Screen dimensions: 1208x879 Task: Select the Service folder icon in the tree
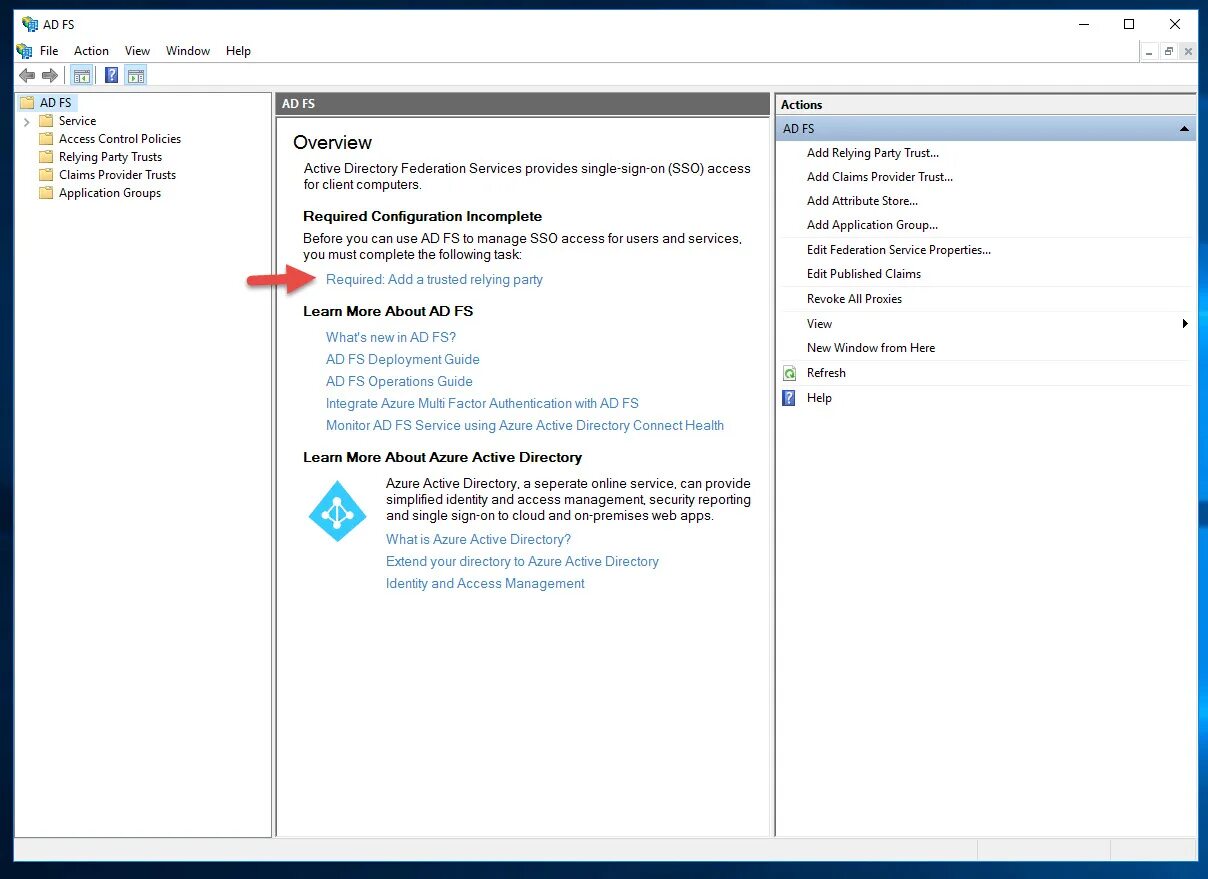[46, 121]
